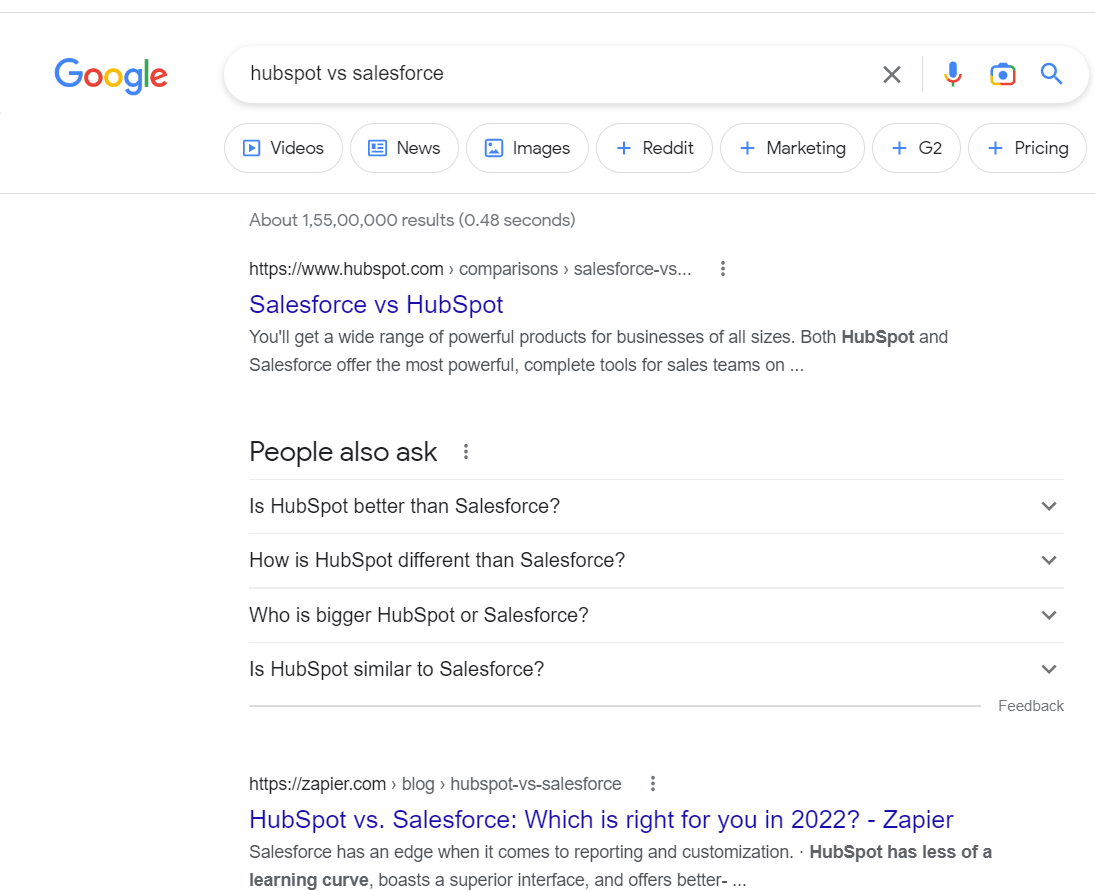Open the three-dot menu on the HubSpot result
This screenshot has width=1095, height=891.
(x=722, y=268)
